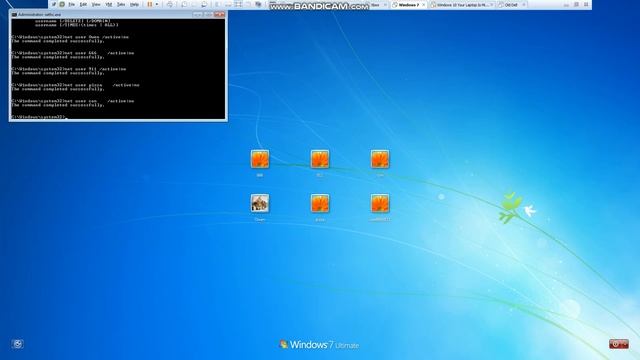Image resolution: width=640 pixels, height=360 pixels.
Task: Open the VMware Tabs menu
Action: [x=121, y=4]
